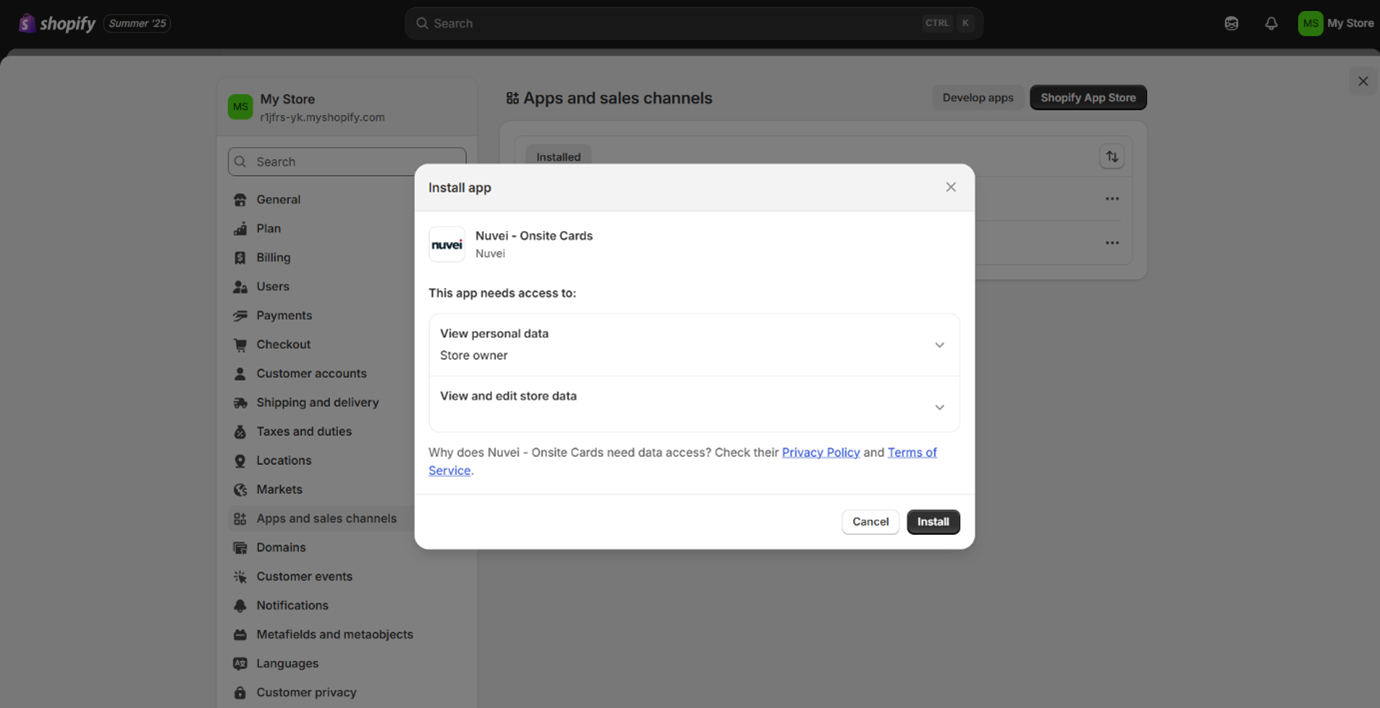Click the Checkout cart icon

[x=240, y=345]
